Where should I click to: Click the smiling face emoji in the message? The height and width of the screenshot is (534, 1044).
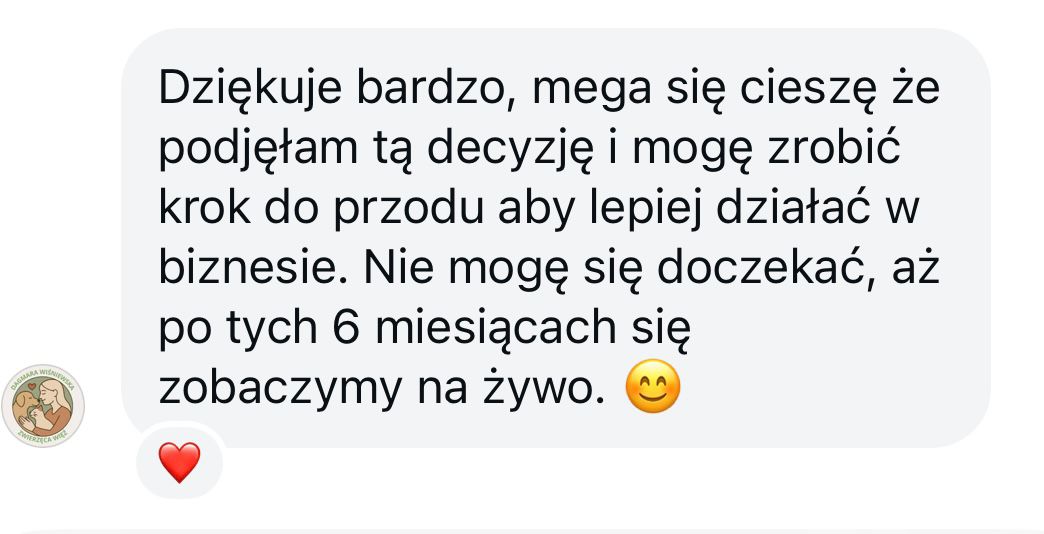point(653,386)
